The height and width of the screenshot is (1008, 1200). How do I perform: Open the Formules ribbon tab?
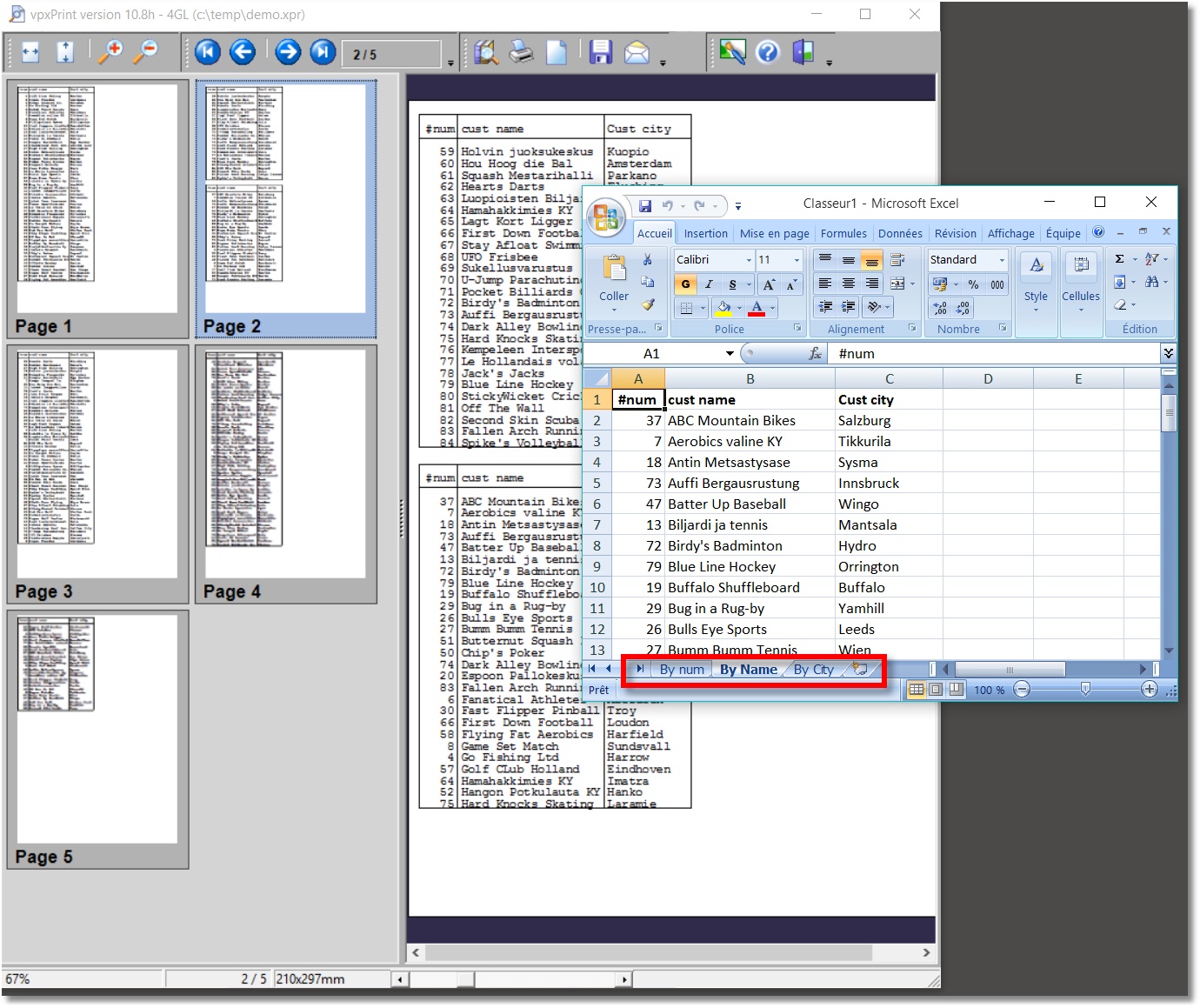pos(843,233)
